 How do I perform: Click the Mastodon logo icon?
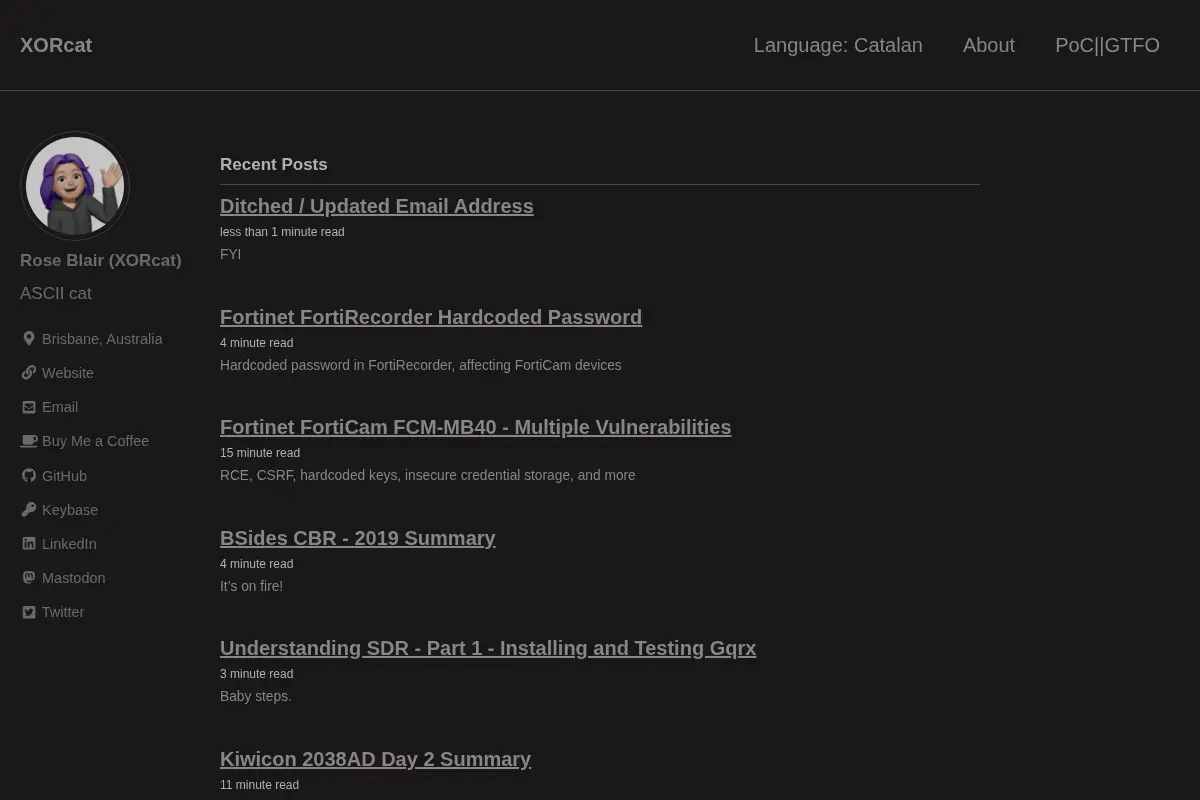click(x=29, y=578)
